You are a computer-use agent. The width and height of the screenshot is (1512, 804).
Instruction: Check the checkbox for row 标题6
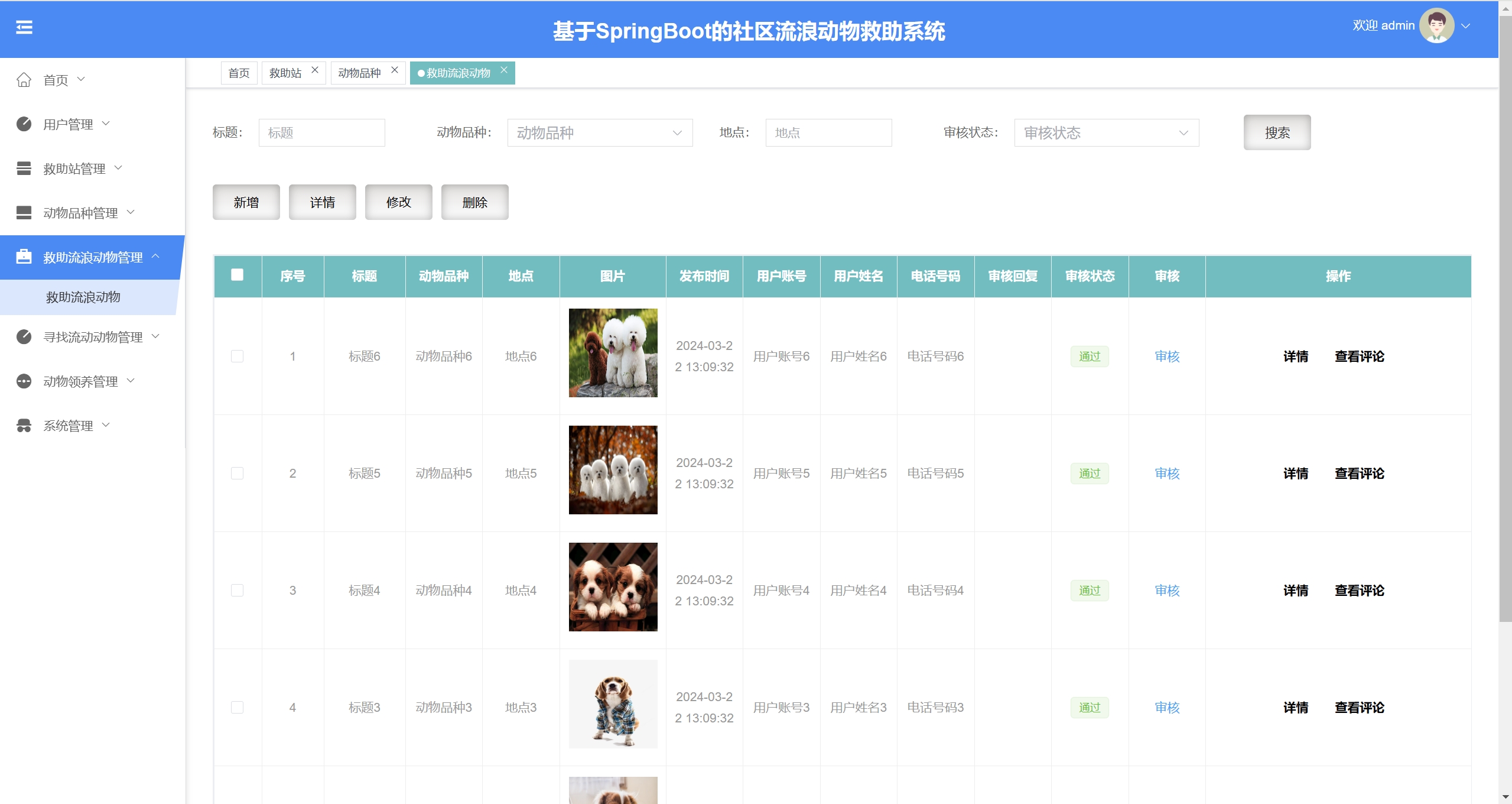238,356
